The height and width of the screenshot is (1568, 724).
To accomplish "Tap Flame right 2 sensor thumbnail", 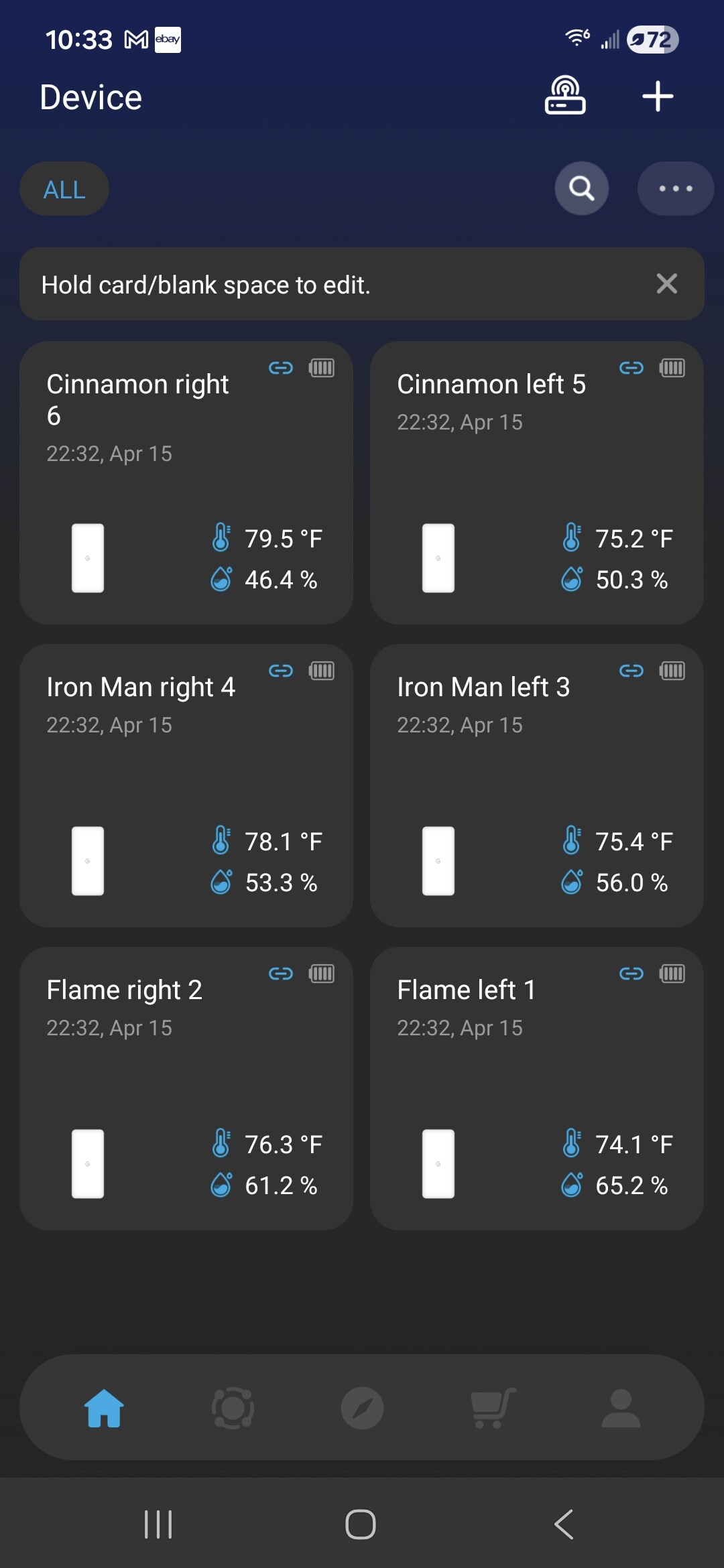I will 88,1164.
